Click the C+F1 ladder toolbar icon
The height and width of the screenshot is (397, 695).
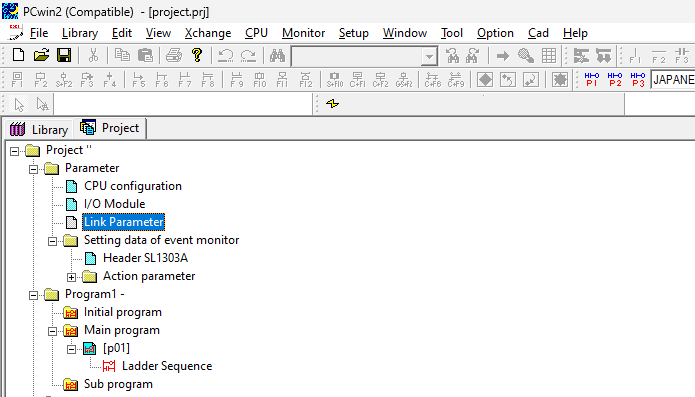[x=357, y=80]
